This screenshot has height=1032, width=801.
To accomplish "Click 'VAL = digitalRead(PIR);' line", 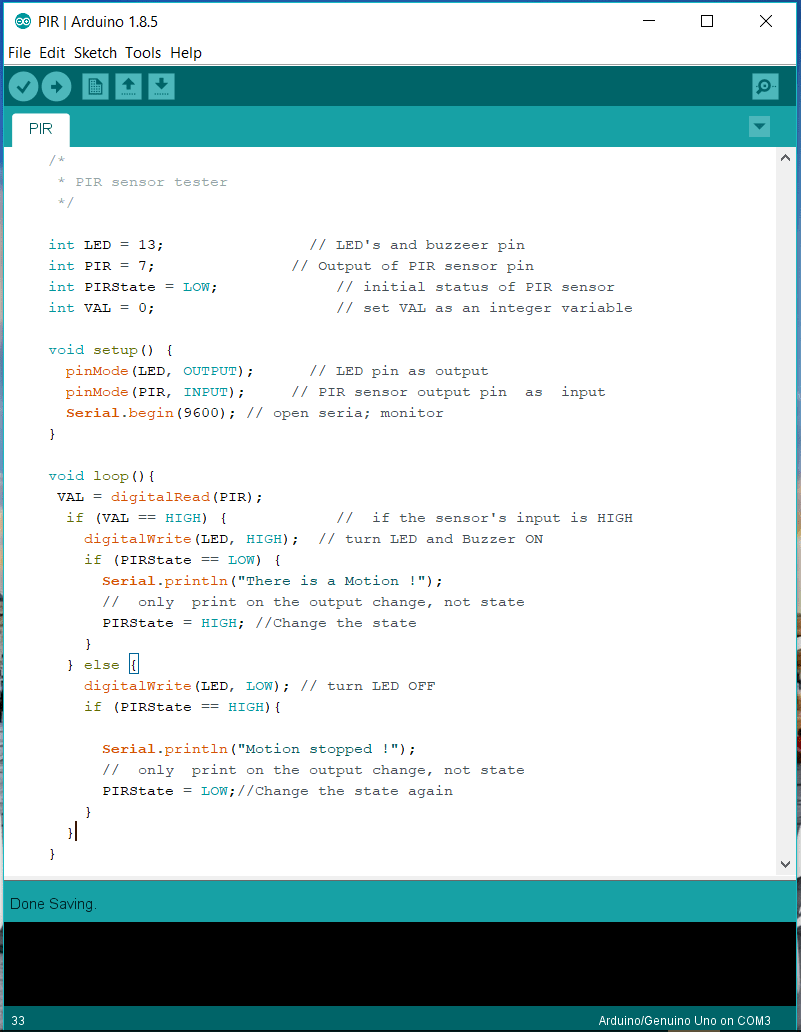I will click(x=159, y=497).
